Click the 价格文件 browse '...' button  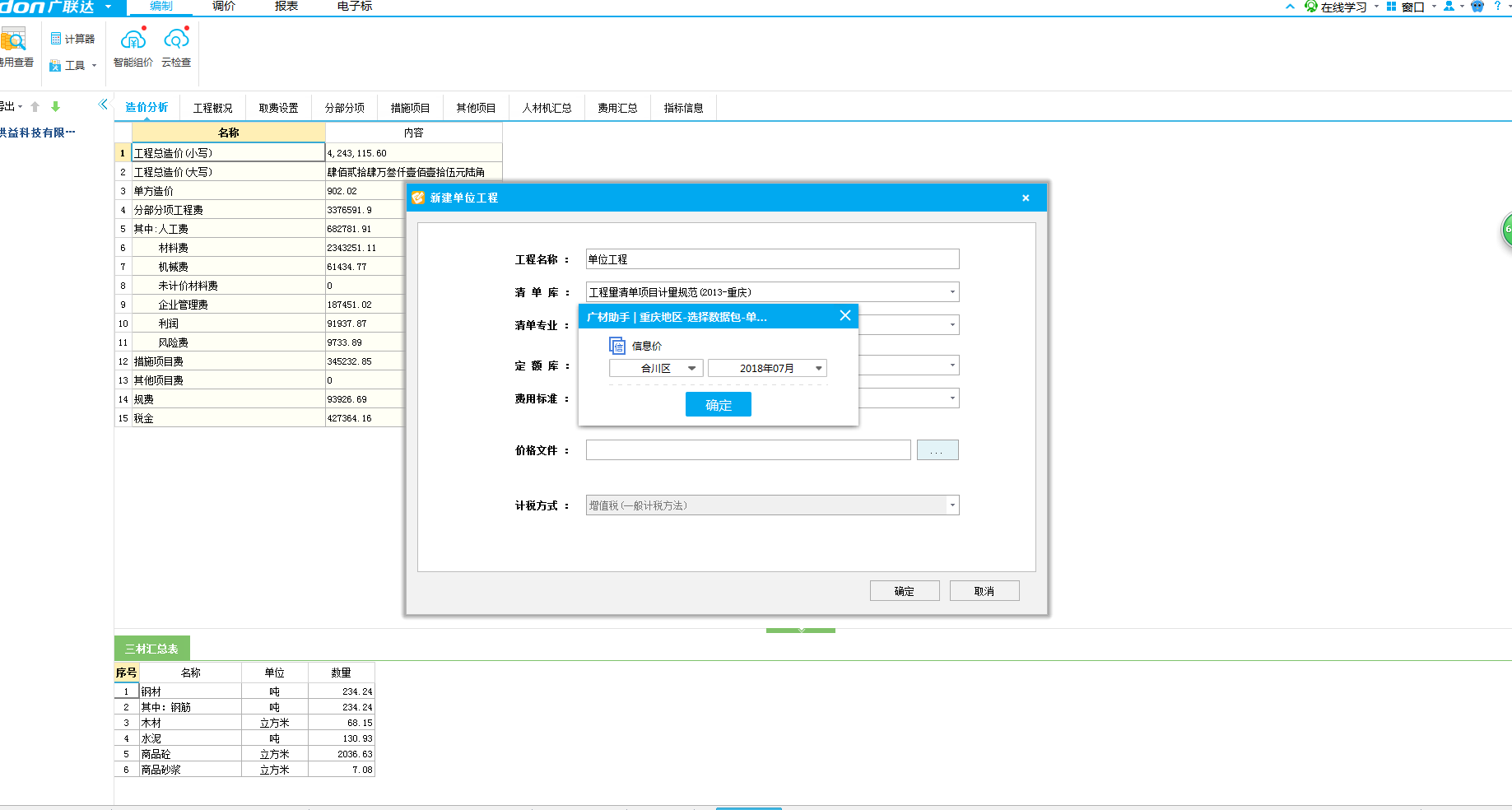click(937, 450)
